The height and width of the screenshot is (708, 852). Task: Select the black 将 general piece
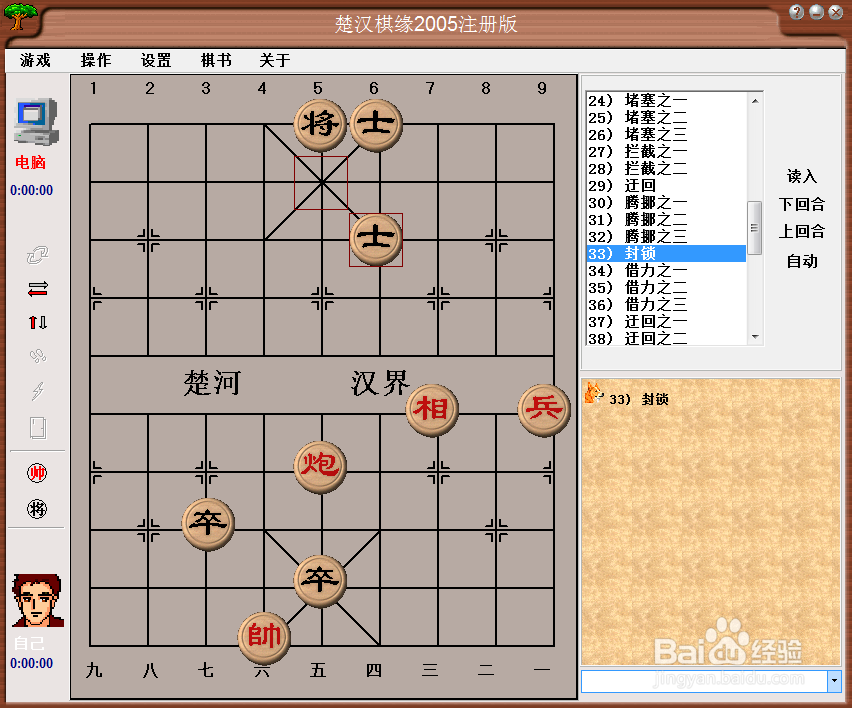[320, 125]
